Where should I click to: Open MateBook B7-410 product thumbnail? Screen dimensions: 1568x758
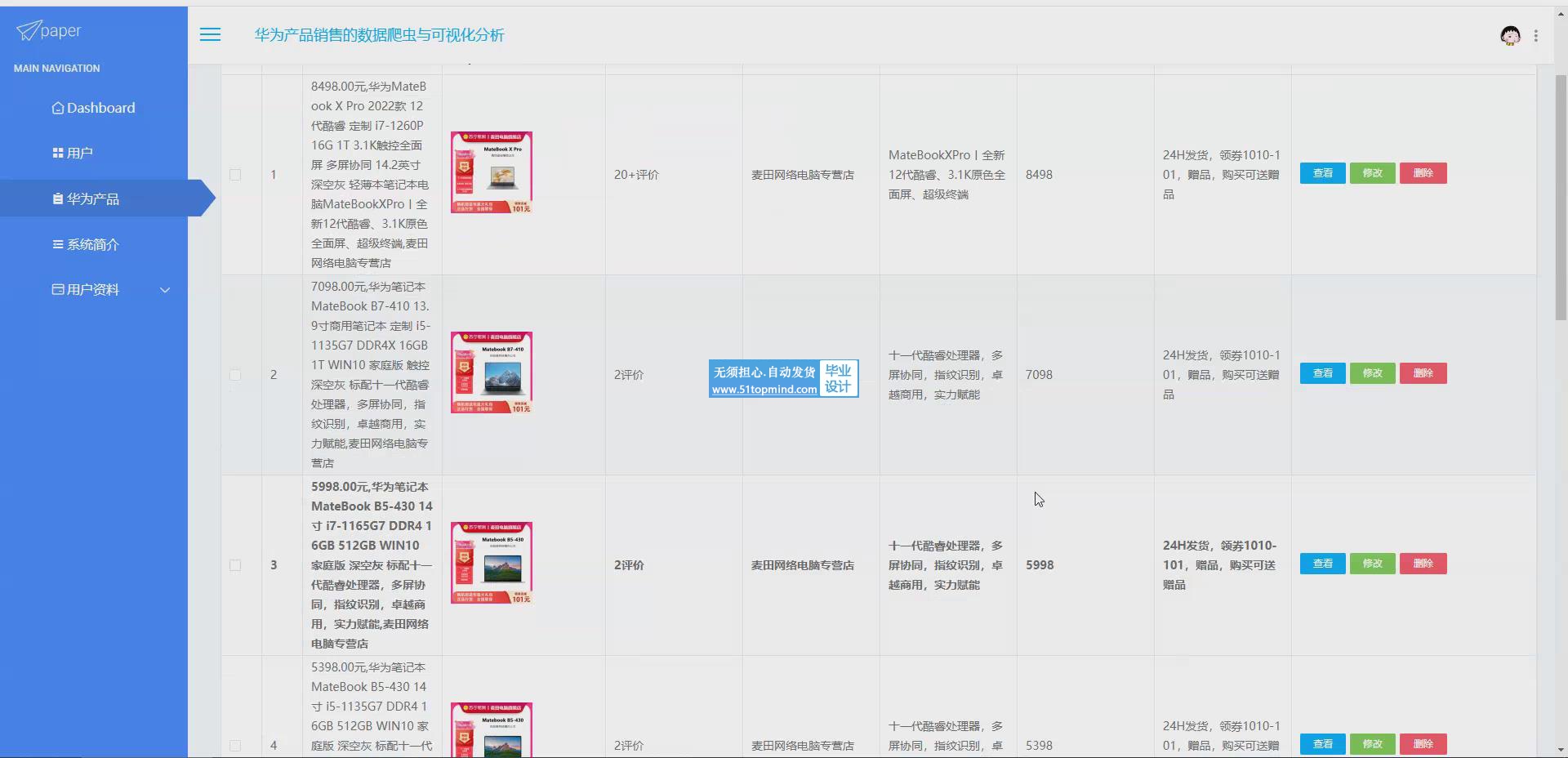(492, 372)
